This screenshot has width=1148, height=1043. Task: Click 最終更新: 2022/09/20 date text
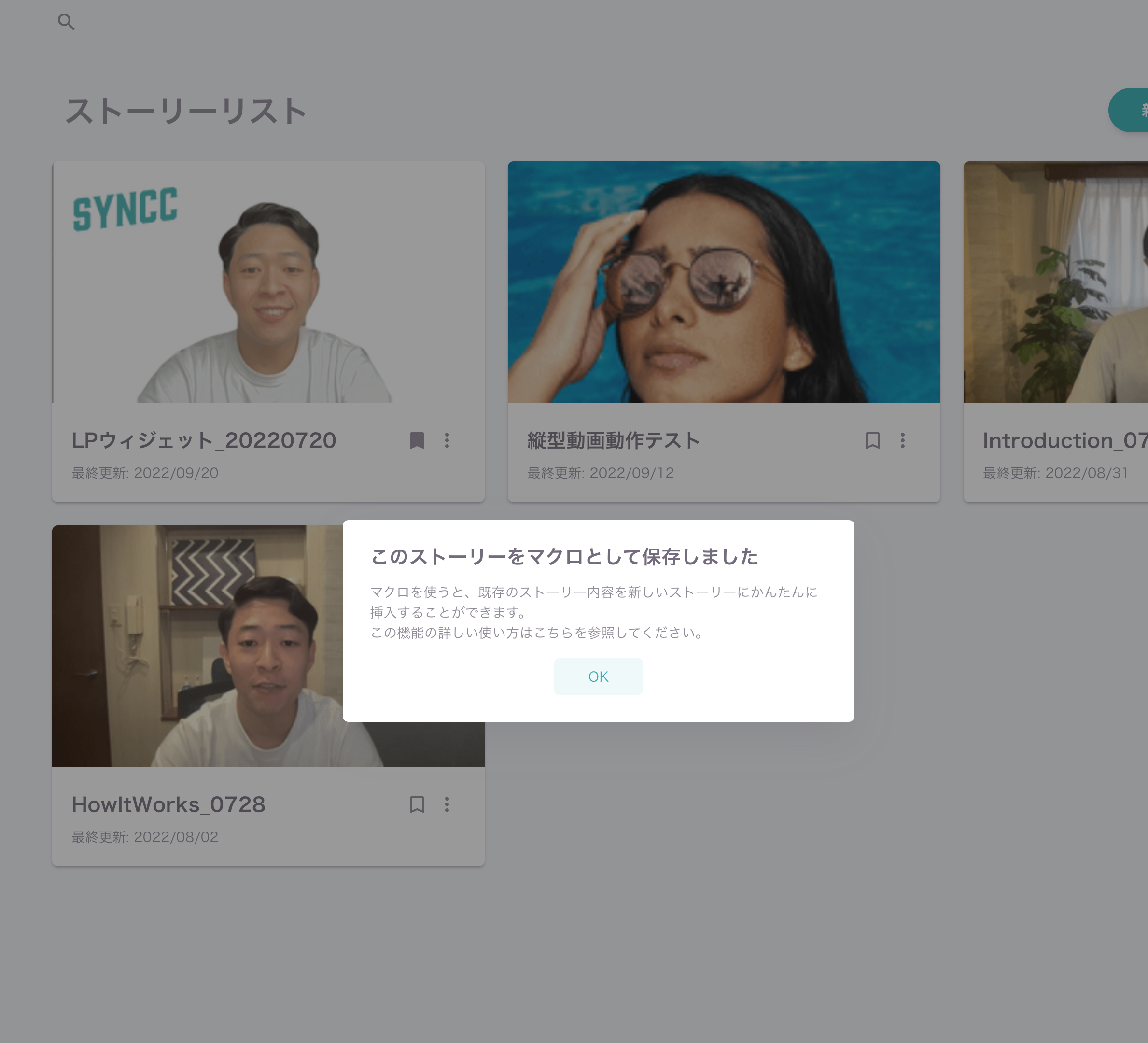[145, 473]
